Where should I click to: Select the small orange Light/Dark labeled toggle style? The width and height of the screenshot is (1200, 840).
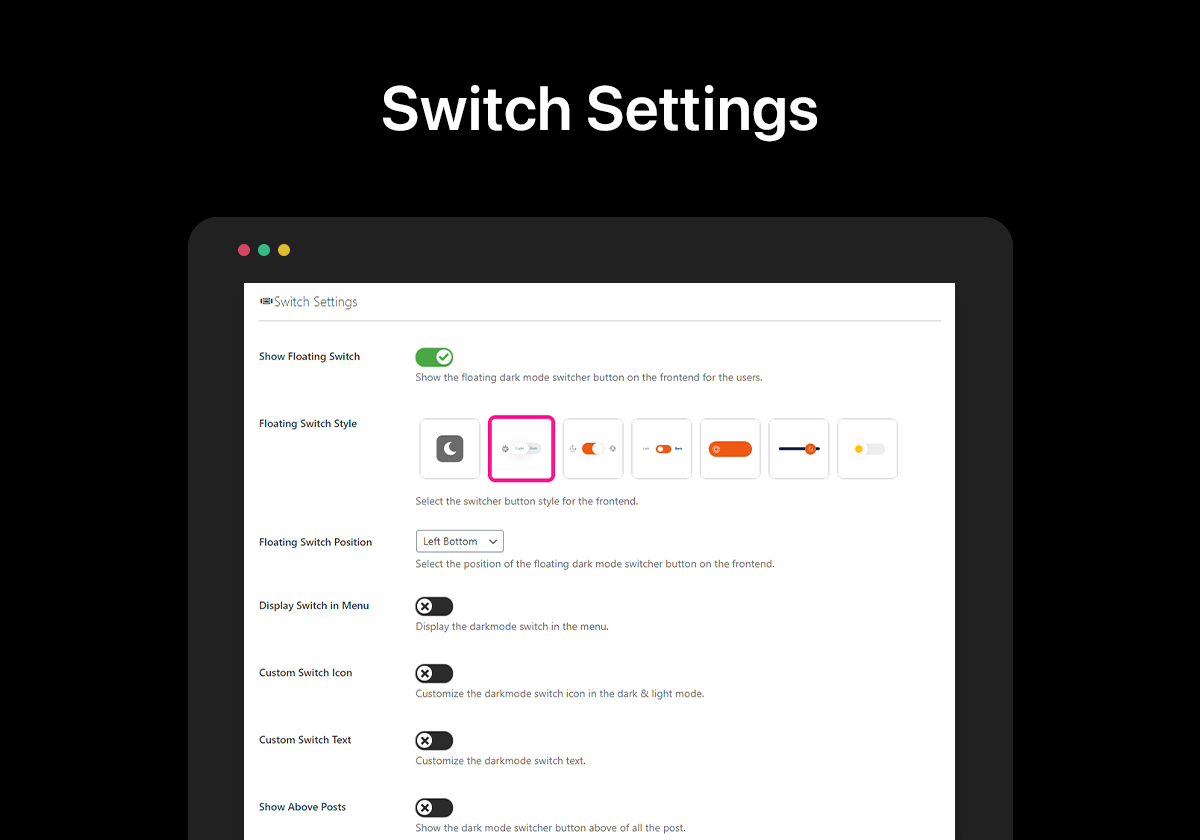coord(662,449)
